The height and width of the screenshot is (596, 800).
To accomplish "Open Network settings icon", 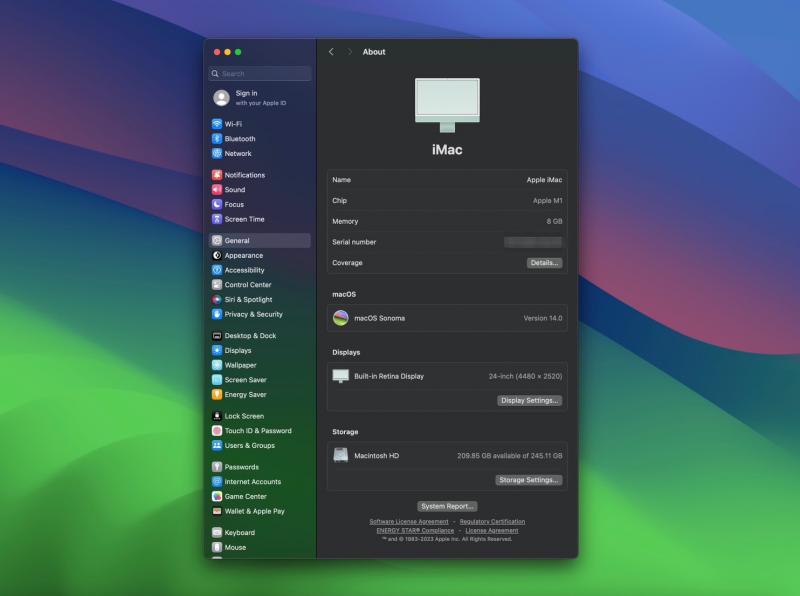I will pos(217,154).
